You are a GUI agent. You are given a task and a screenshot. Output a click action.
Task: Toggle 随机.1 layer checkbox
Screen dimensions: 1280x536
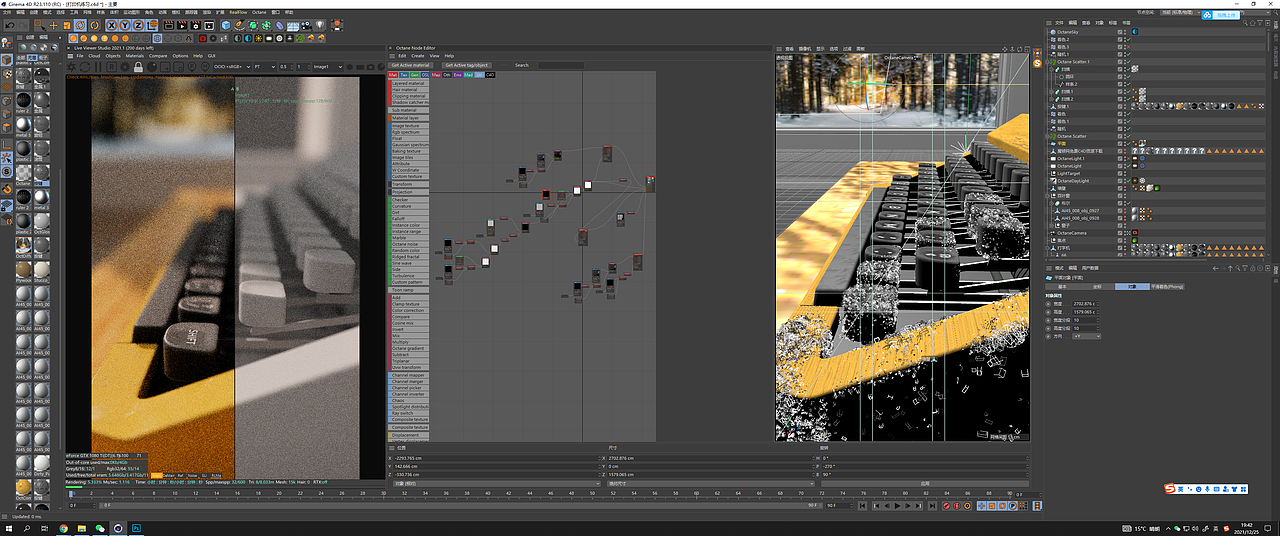tap(1120, 54)
